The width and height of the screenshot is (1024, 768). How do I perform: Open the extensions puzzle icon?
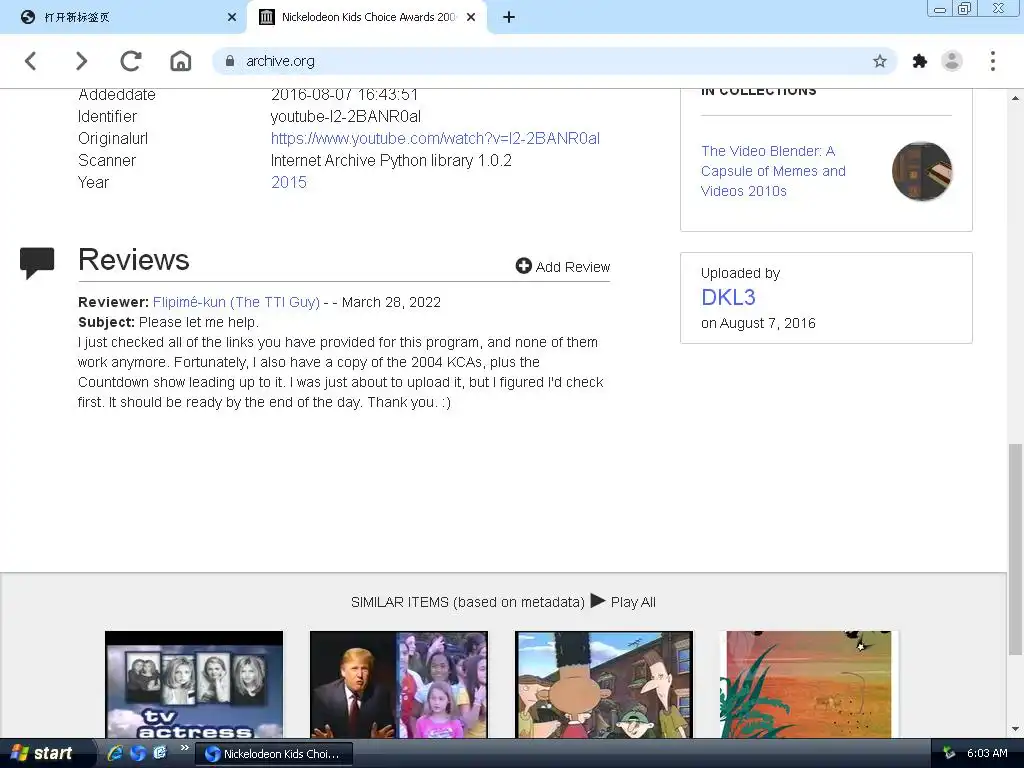[x=920, y=61]
